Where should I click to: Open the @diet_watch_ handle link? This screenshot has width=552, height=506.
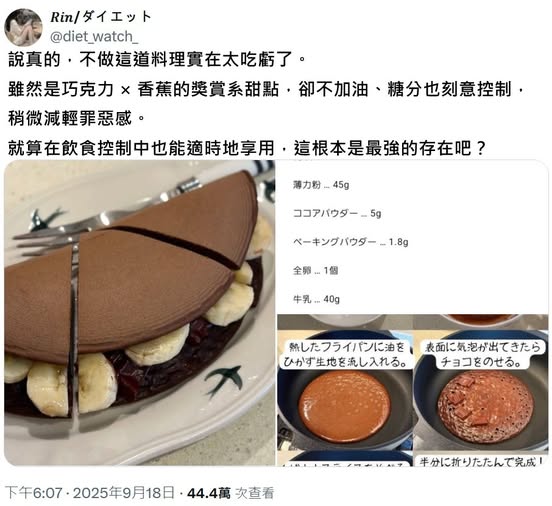click(94, 36)
